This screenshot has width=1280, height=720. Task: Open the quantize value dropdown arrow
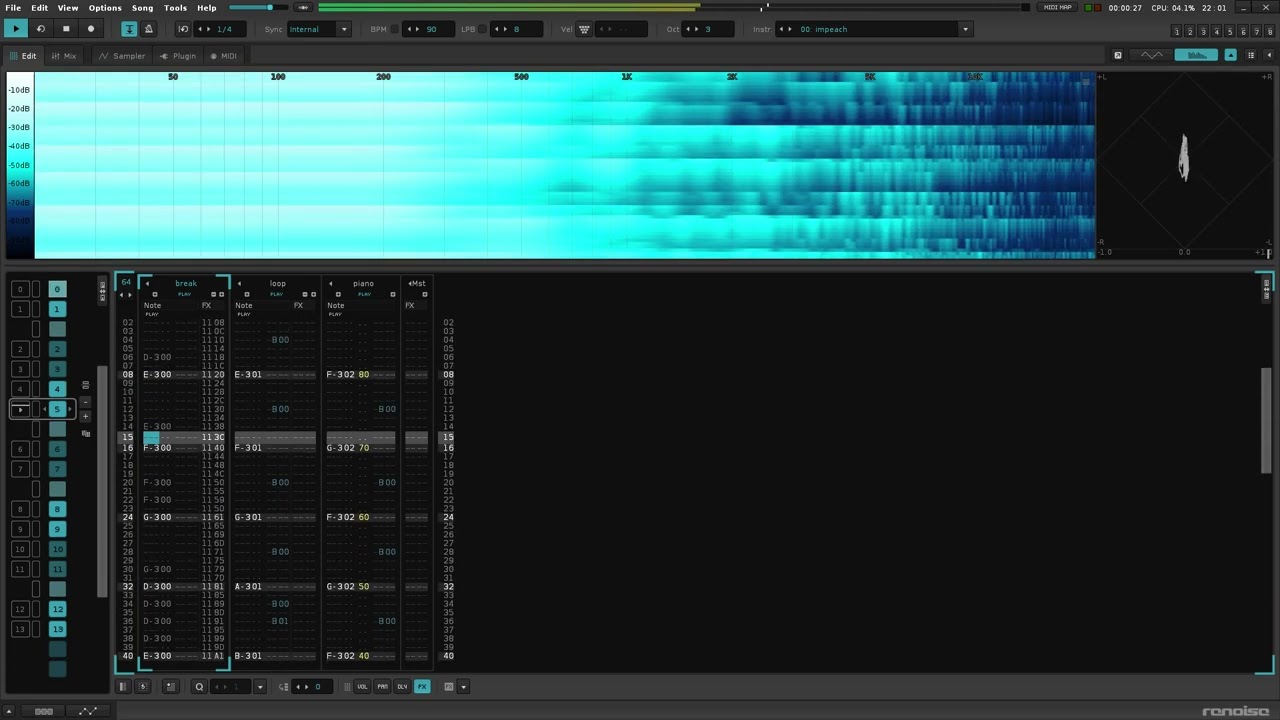click(x=260, y=687)
